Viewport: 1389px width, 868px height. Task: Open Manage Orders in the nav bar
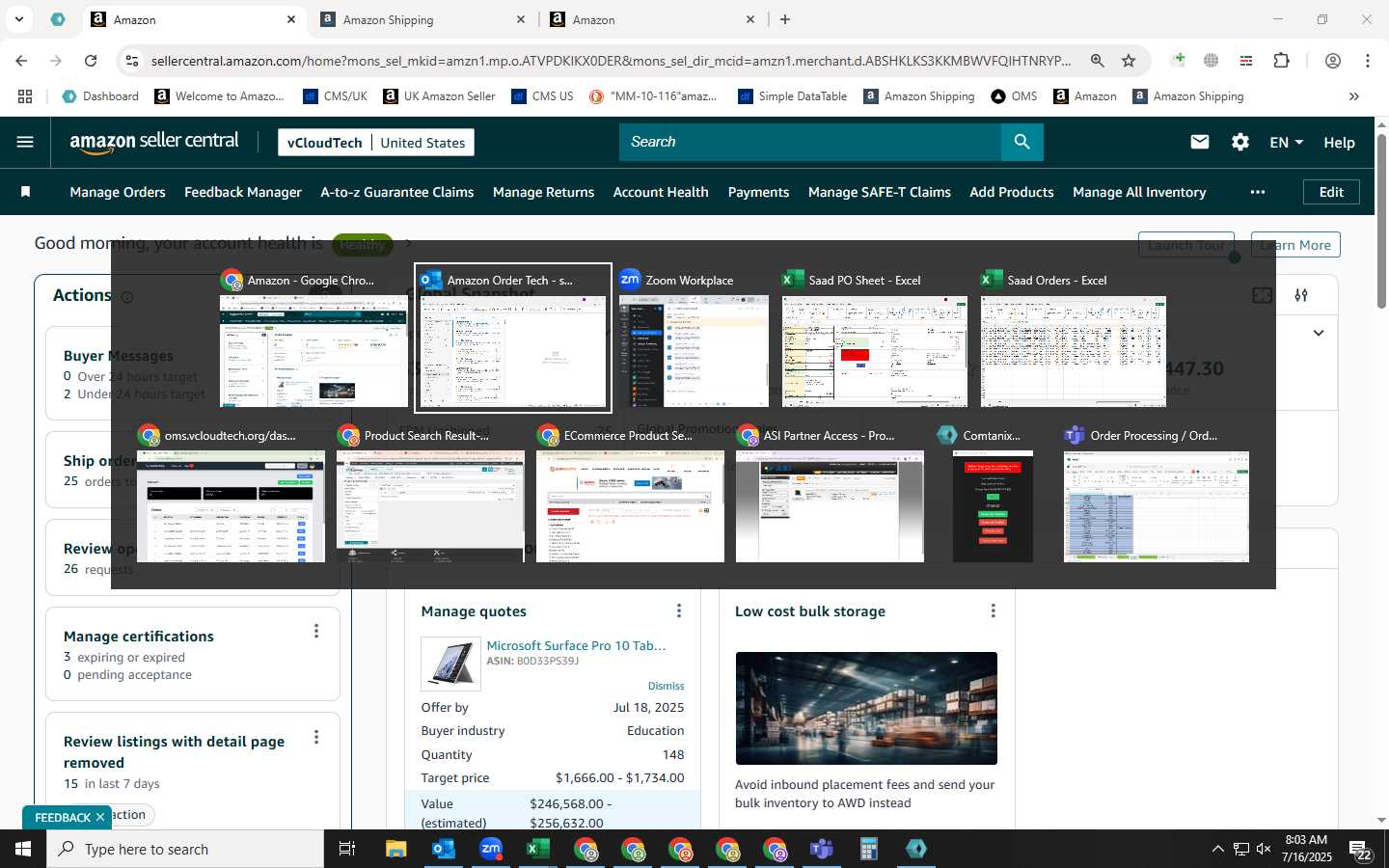118,192
